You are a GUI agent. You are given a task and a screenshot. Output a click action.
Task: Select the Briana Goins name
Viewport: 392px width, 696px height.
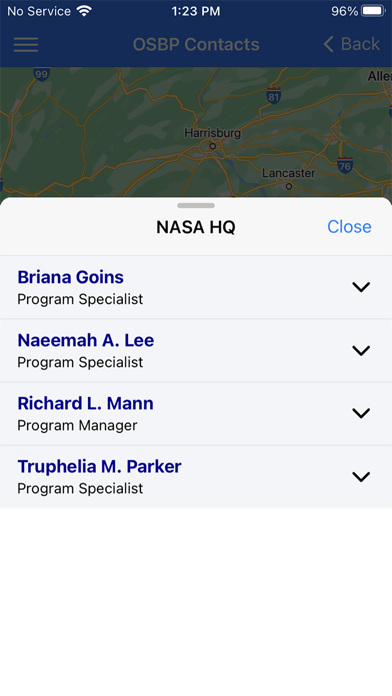[x=71, y=277]
